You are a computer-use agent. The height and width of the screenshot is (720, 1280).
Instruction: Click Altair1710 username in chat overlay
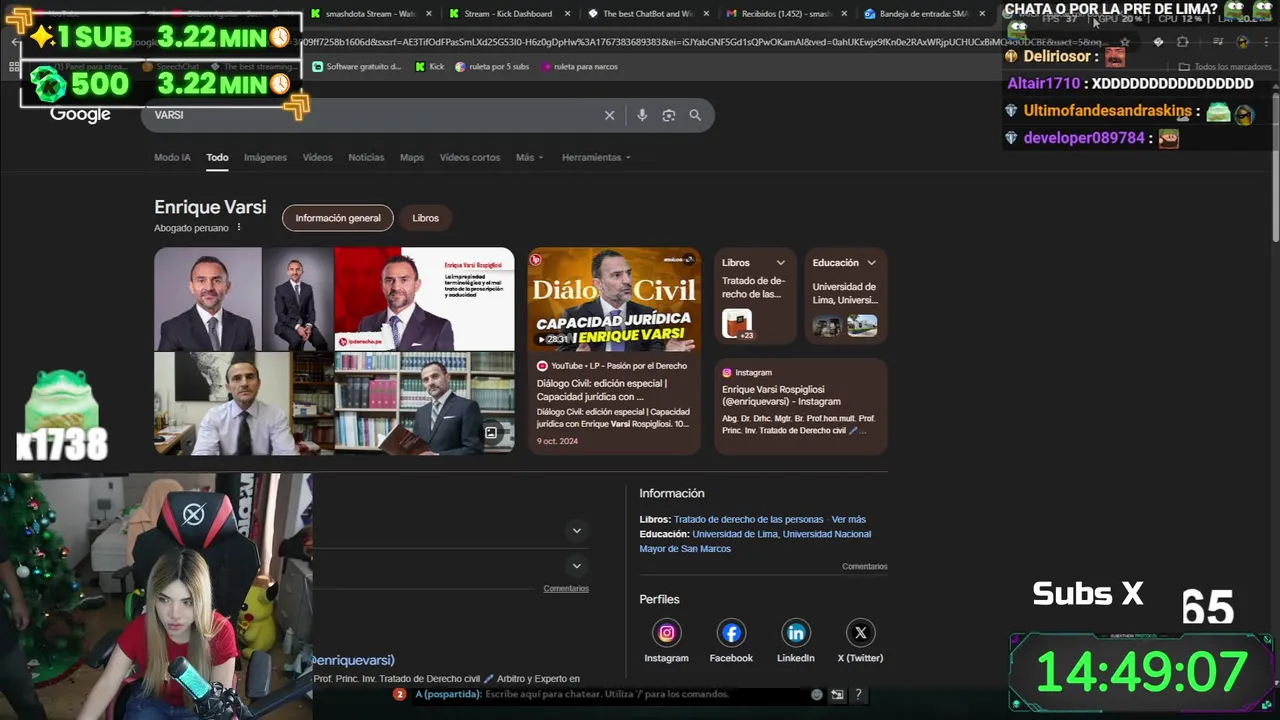coord(1044,84)
